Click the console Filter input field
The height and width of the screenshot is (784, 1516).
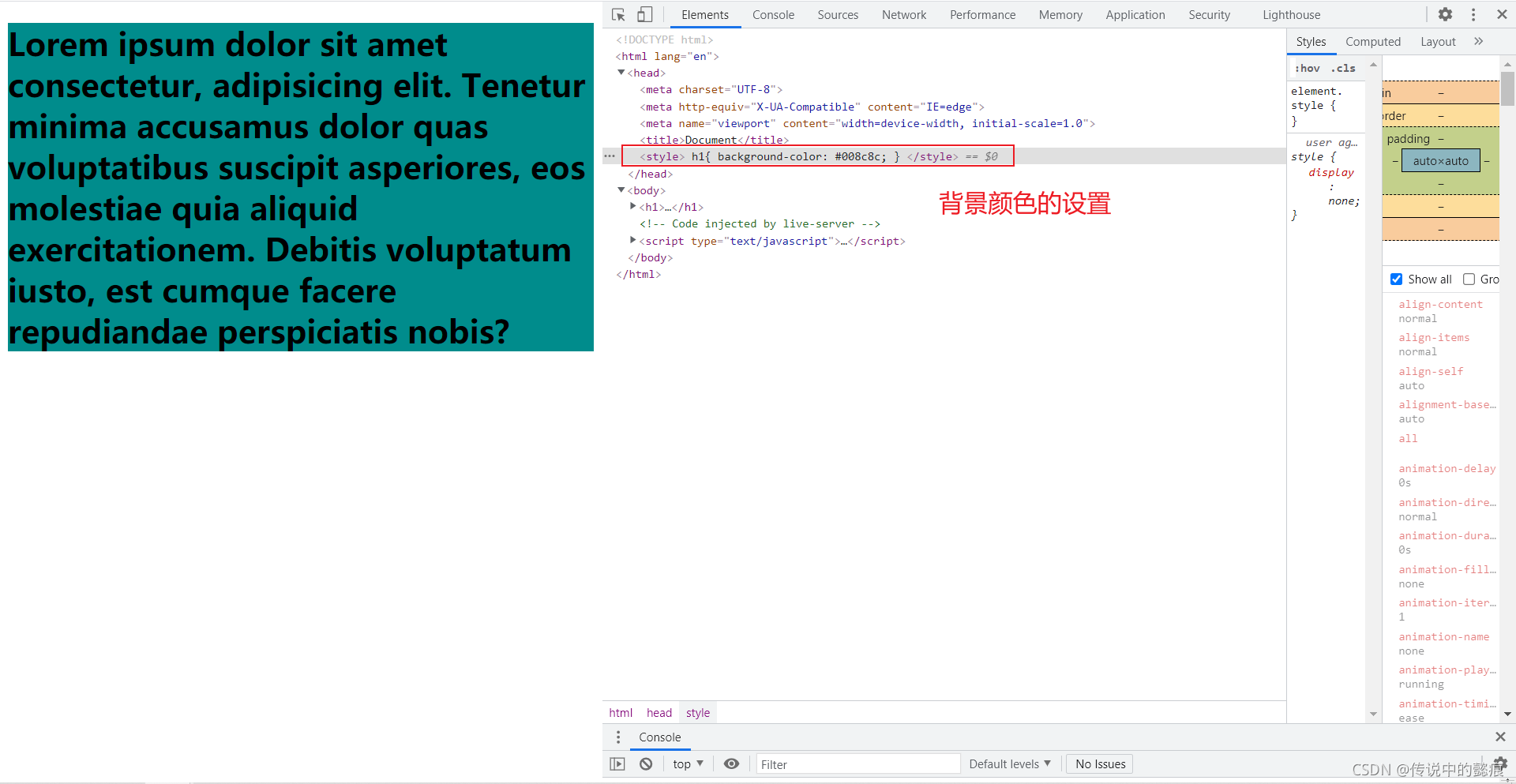pyautogui.click(x=857, y=764)
